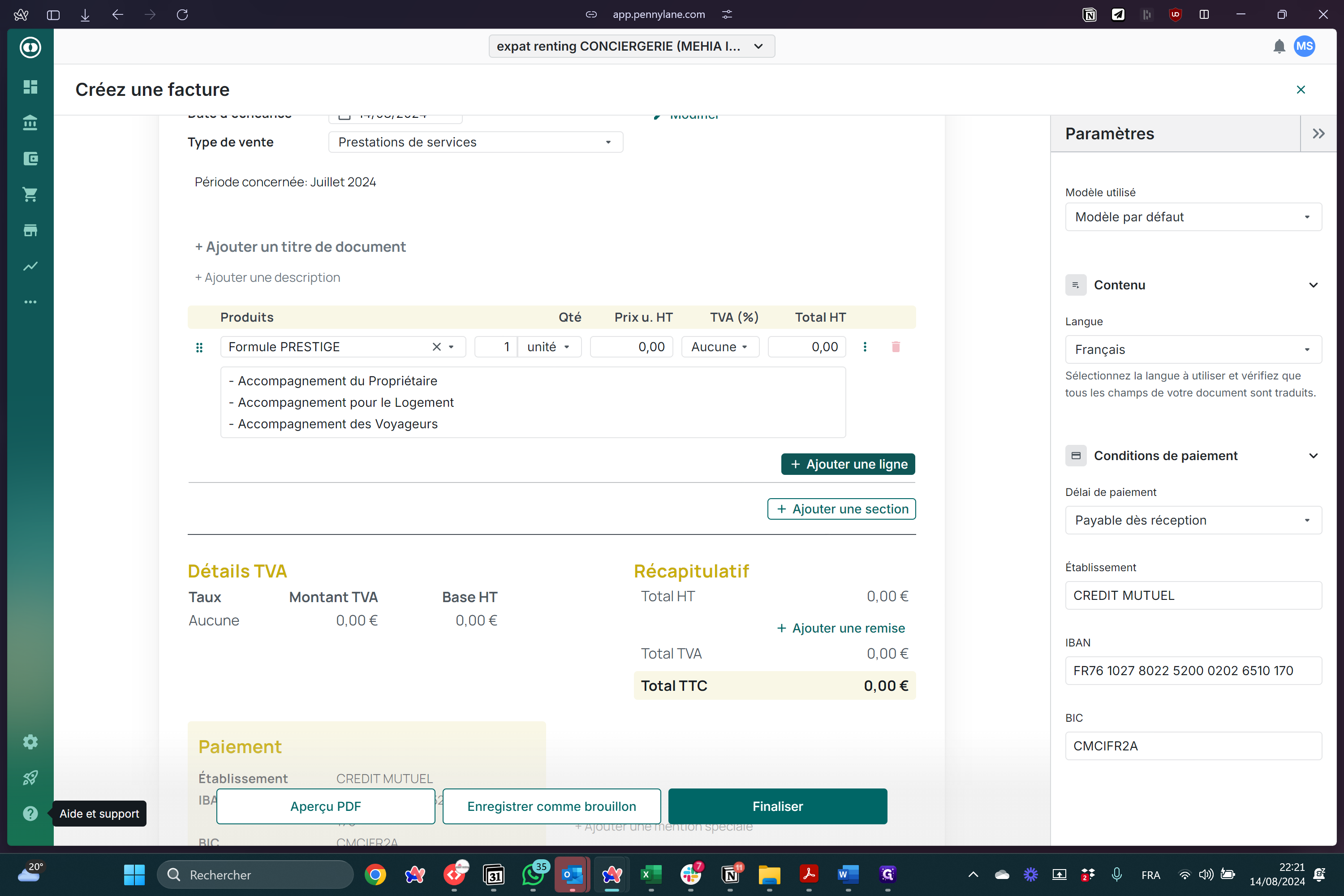The image size is (1344, 896).
Task: Open Chrome from the taskbar
Action: coord(375,875)
